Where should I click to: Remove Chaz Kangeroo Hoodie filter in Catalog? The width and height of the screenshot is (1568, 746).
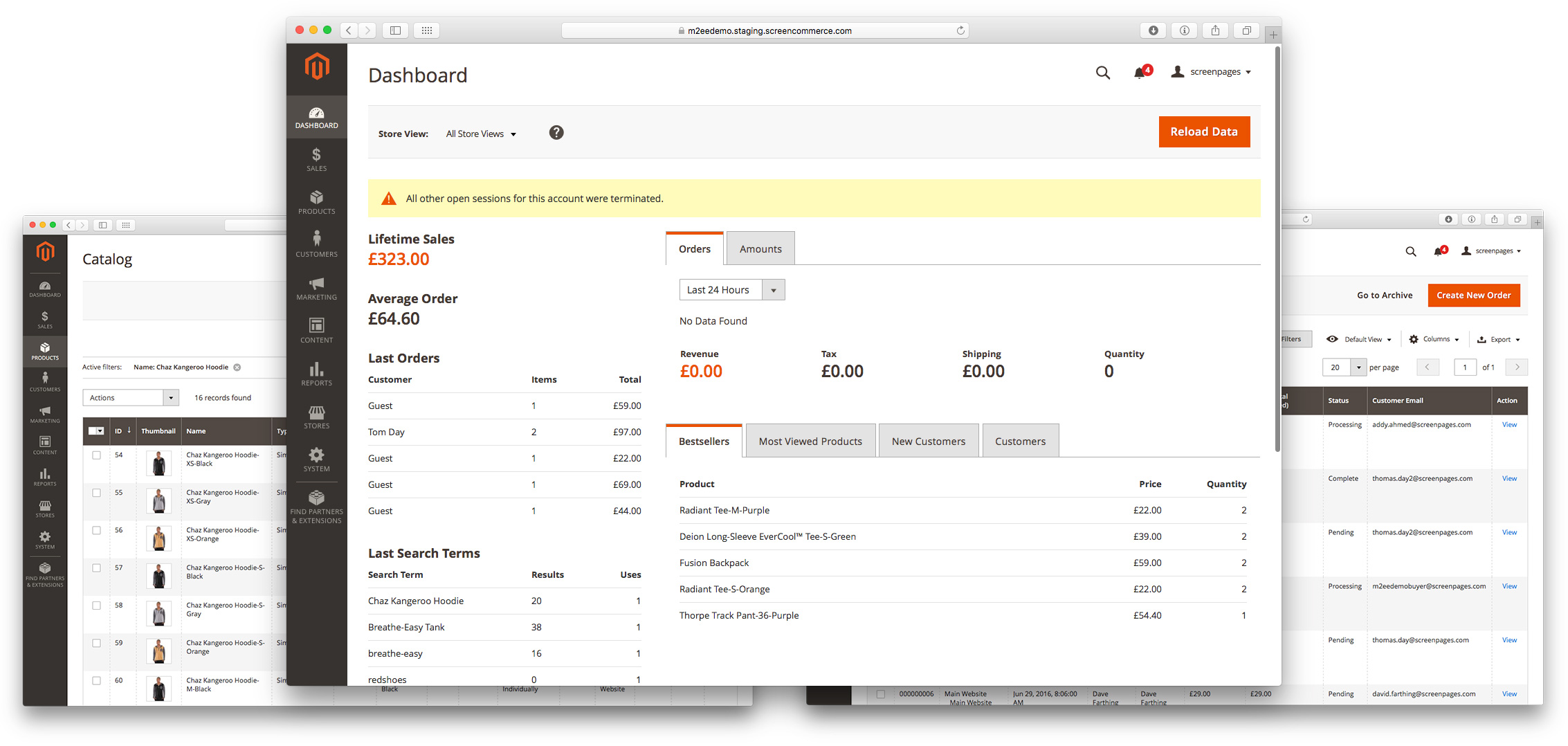[237, 367]
